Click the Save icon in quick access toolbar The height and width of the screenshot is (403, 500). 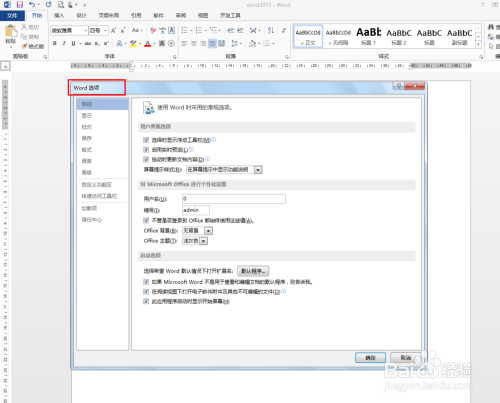(20, 5)
